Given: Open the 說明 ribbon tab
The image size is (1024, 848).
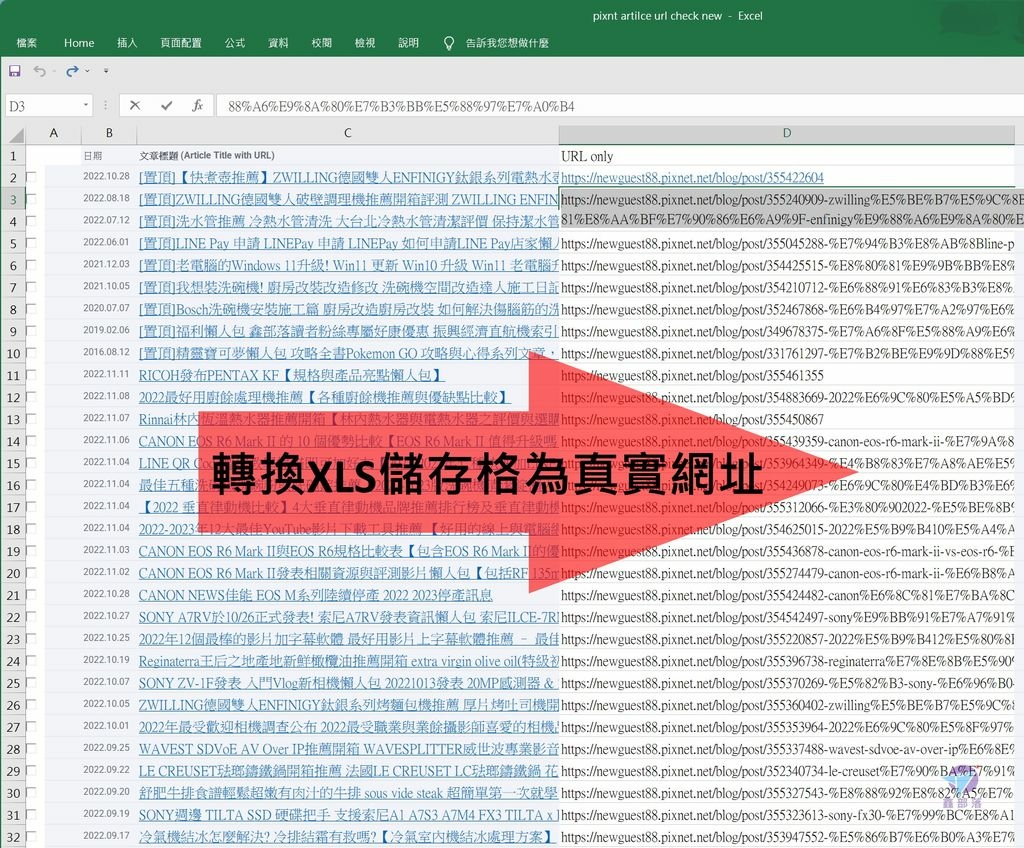Looking at the screenshot, I should coord(408,43).
